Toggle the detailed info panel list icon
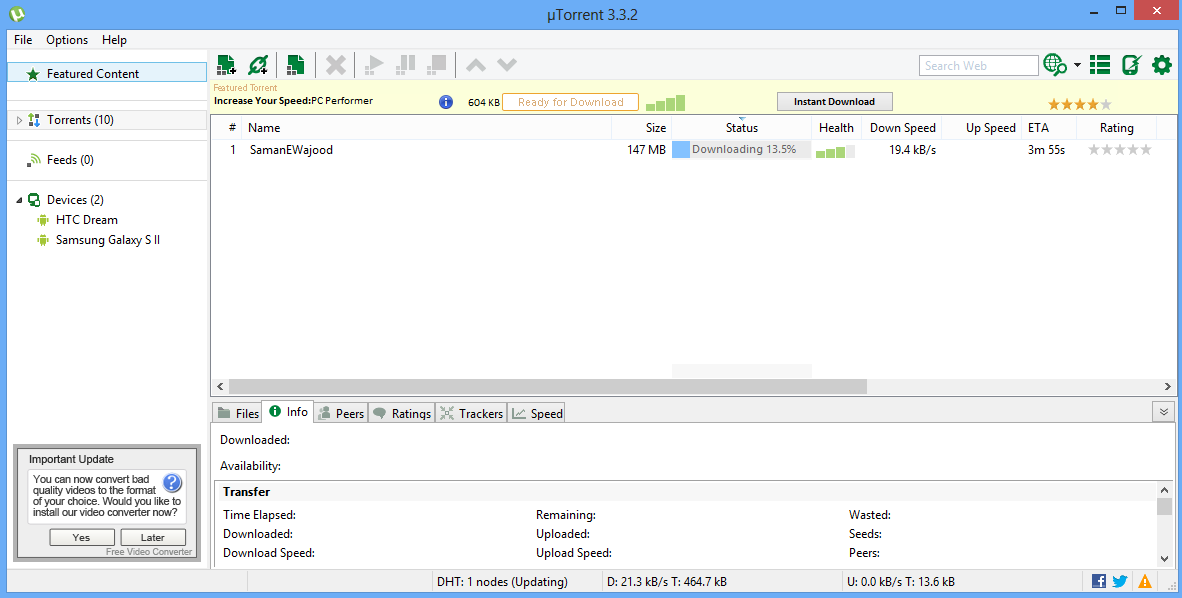Screen dimensions: 1182x598 [x=1099, y=64]
